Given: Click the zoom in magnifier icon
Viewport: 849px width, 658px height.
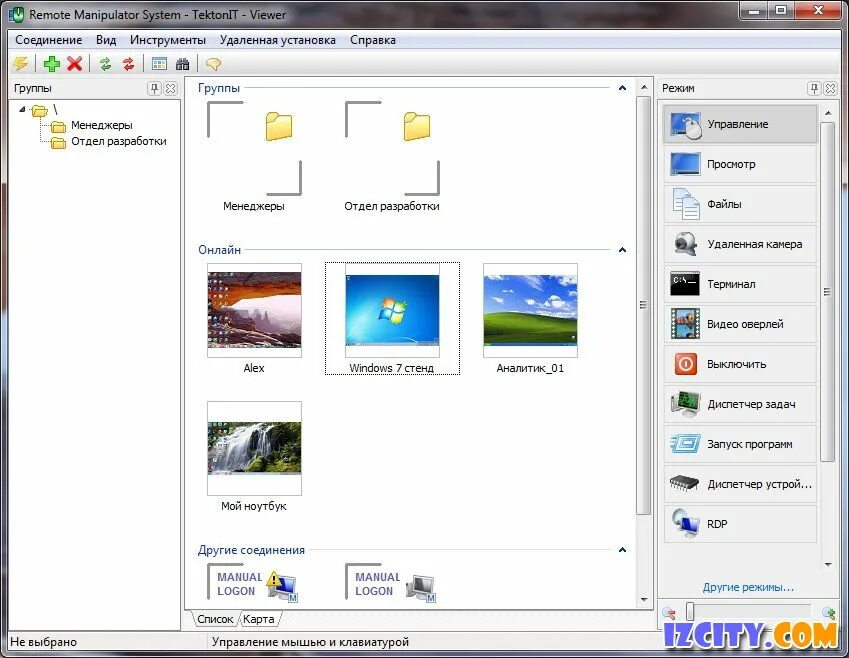Looking at the screenshot, I should (x=828, y=613).
